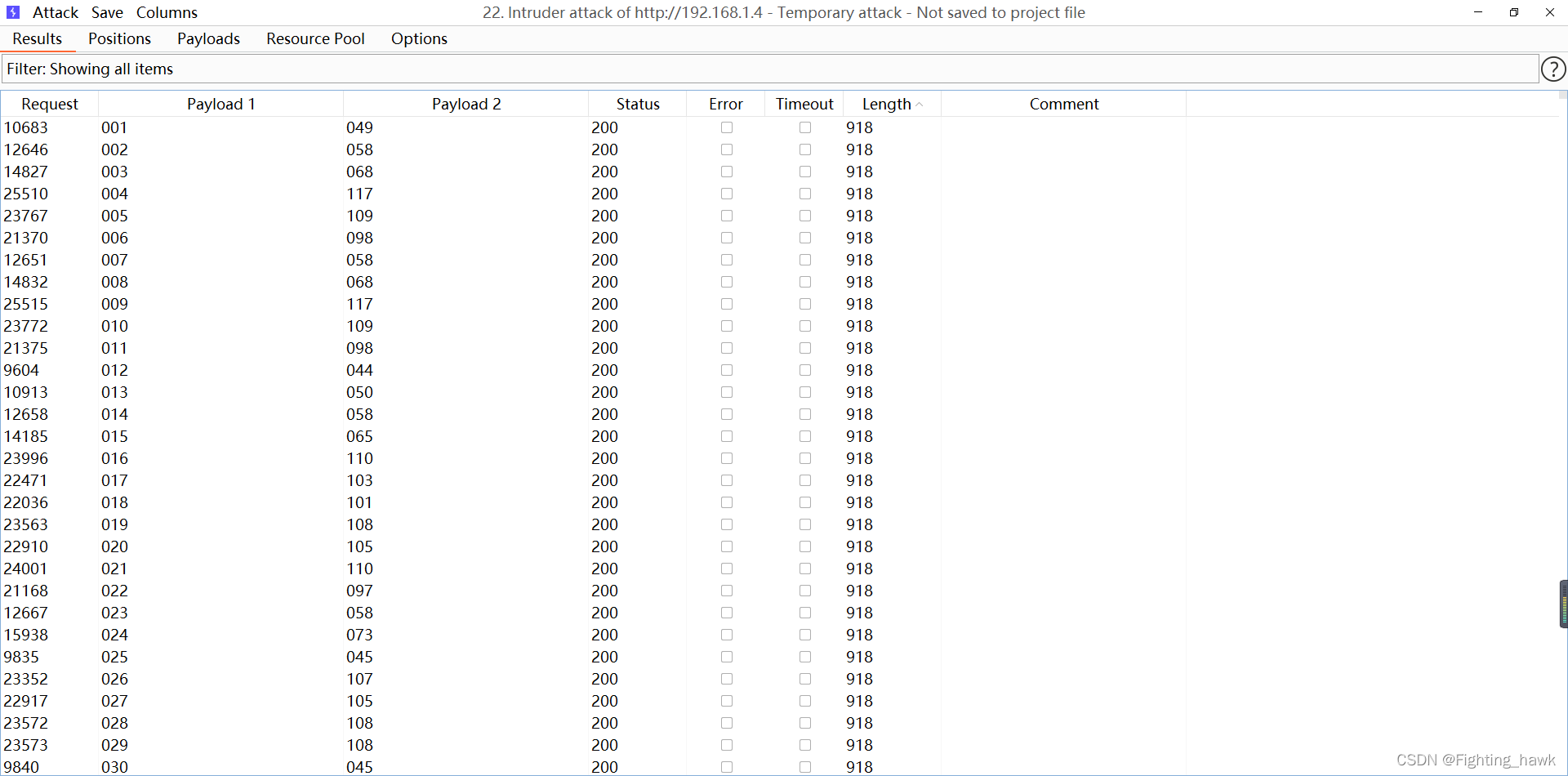
Task: Click Payload 2 value 103
Action: [359, 480]
